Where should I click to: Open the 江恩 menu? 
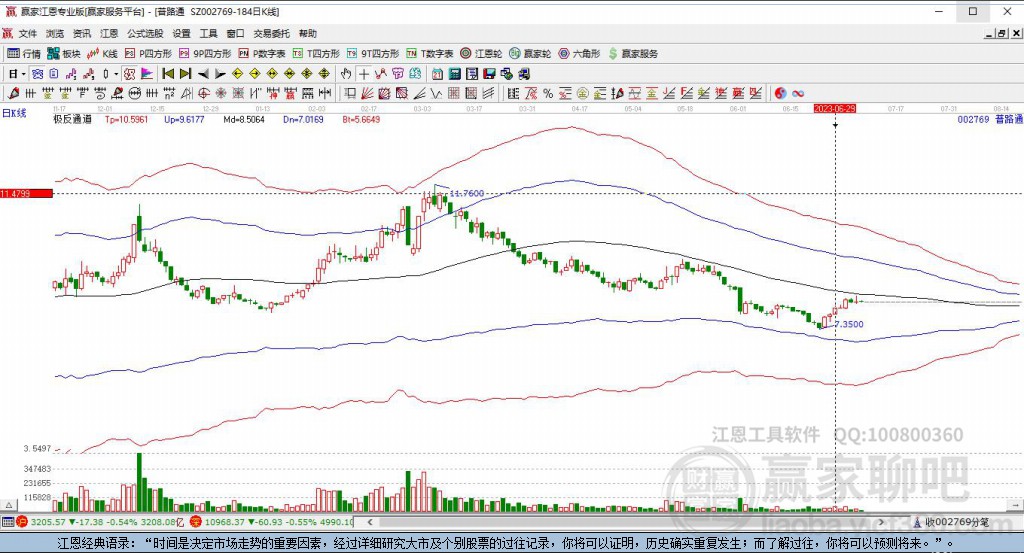coord(109,33)
